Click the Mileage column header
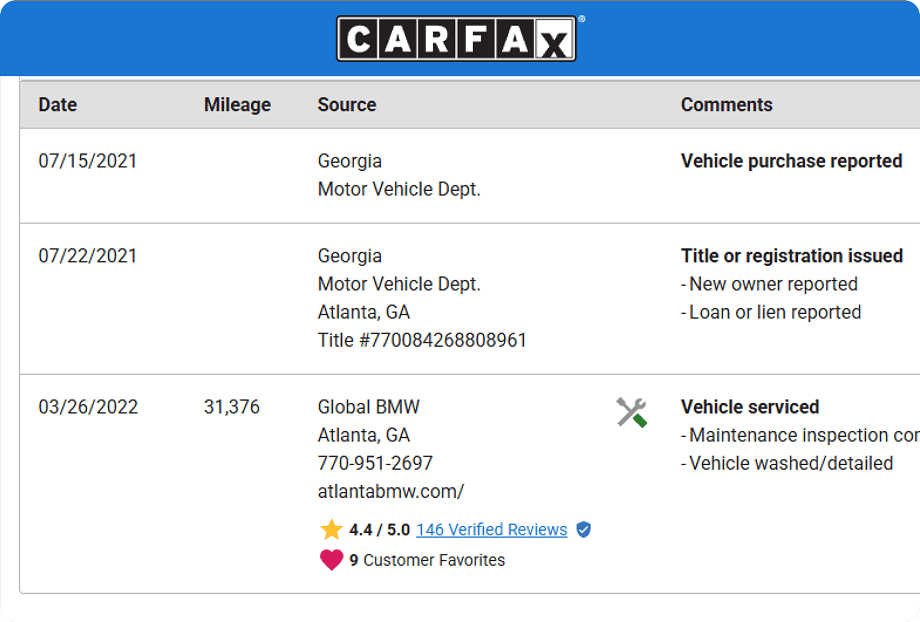This screenshot has height=622, width=920. pos(238,104)
